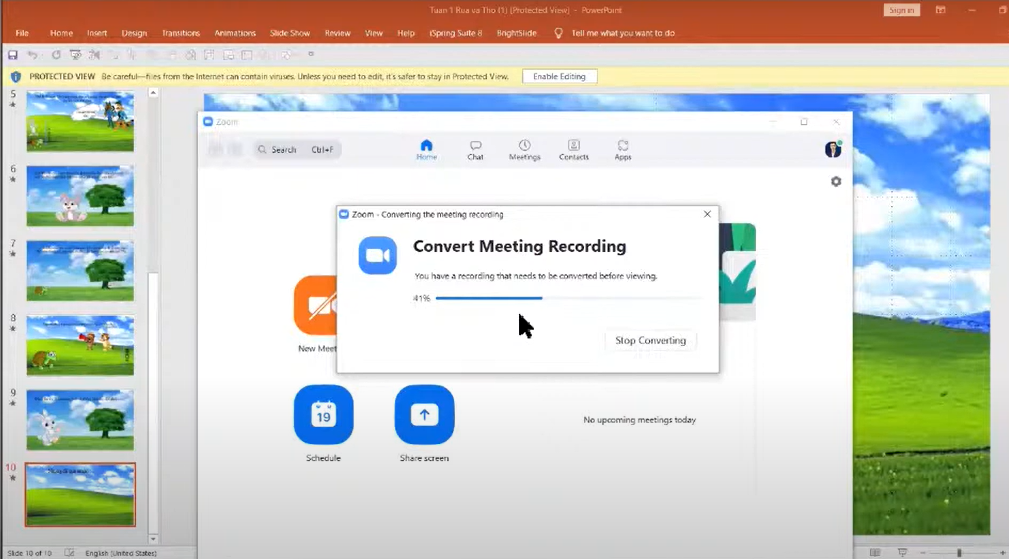Stop converting the meeting recording

pyautogui.click(x=650, y=340)
